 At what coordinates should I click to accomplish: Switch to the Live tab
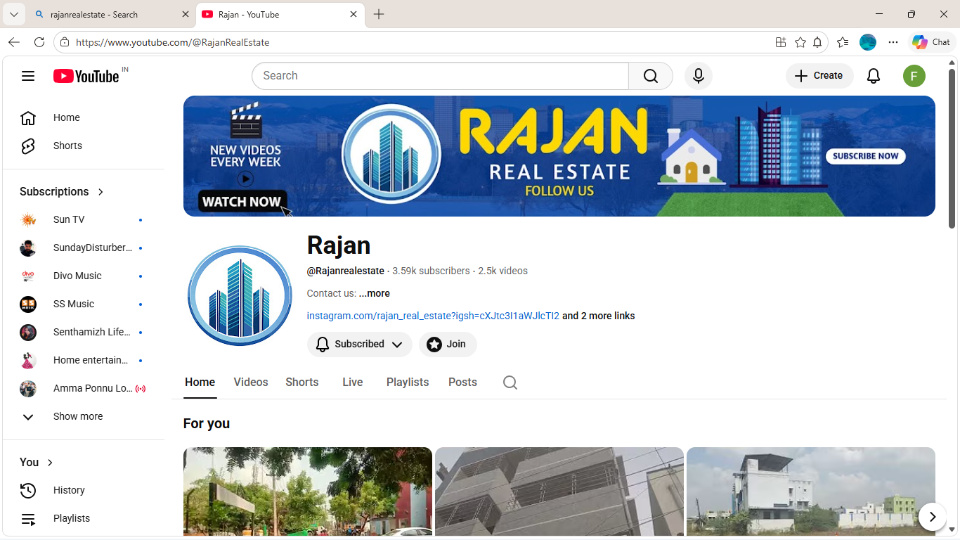tap(352, 382)
